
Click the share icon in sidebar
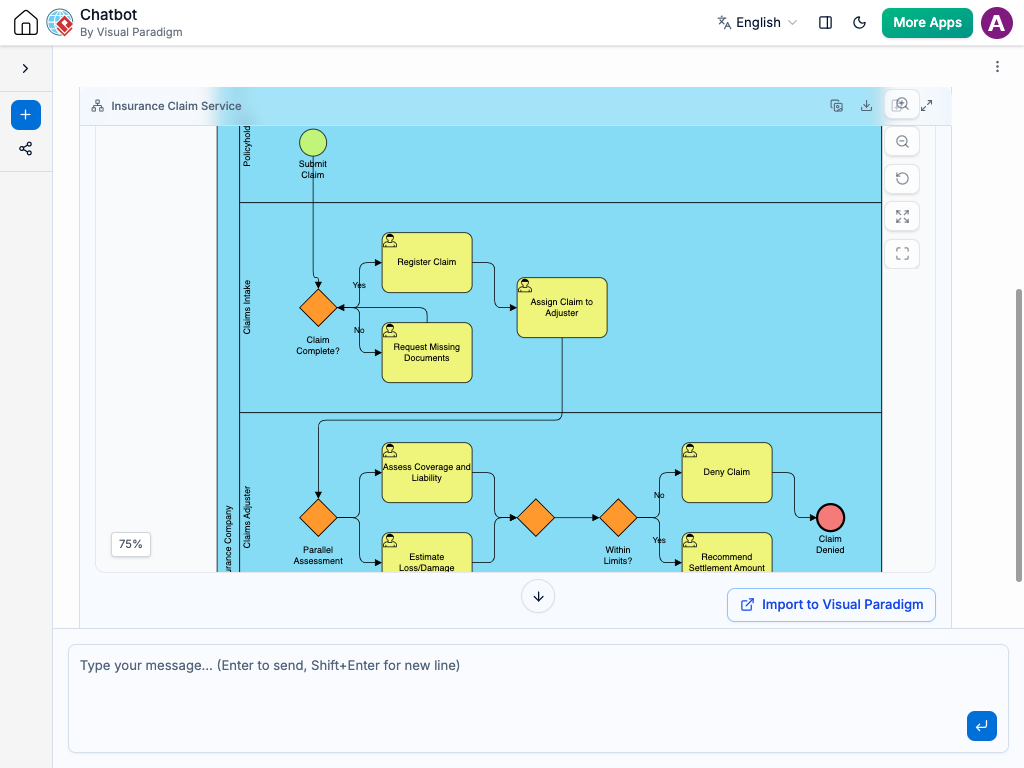point(25,149)
